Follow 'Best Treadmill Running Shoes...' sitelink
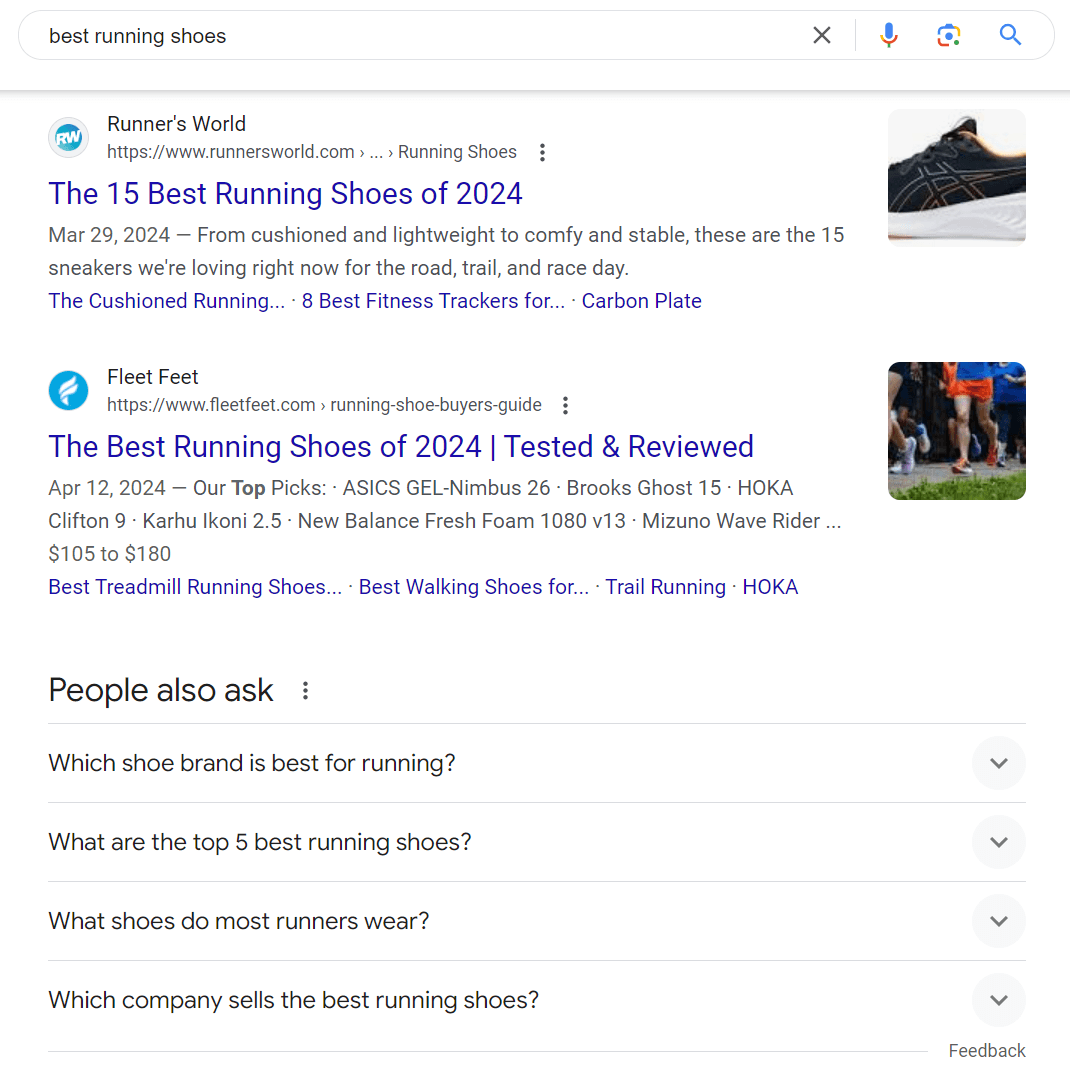The height and width of the screenshot is (1080, 1070). (x=195, y=587)
